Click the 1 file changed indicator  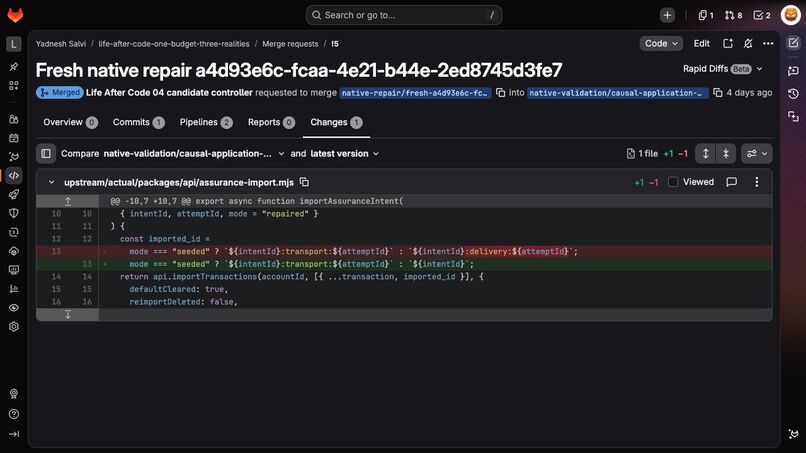[x=643, y=154]
